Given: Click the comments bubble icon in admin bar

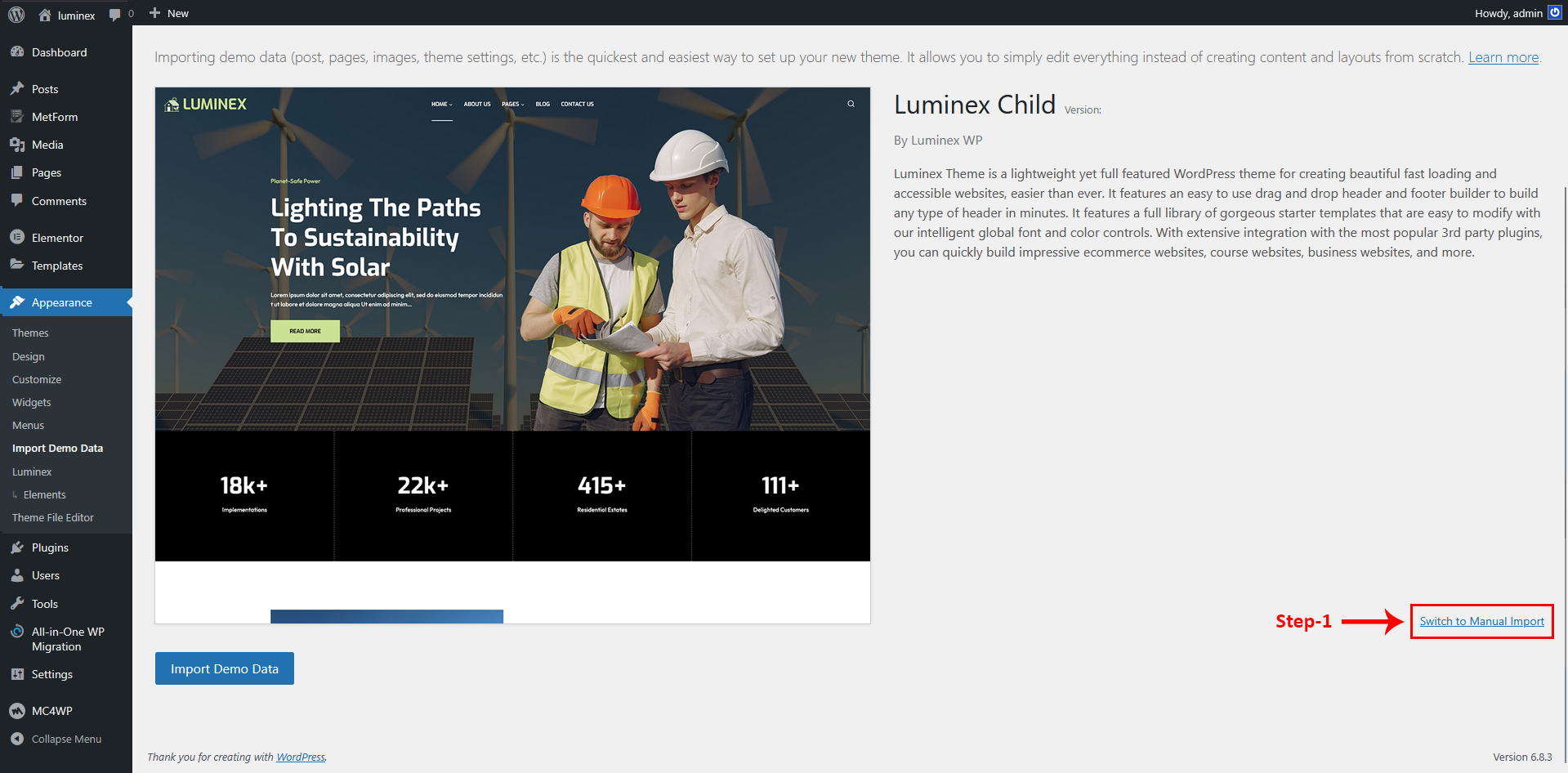Looking at the screenshot, I should [115, 14].
